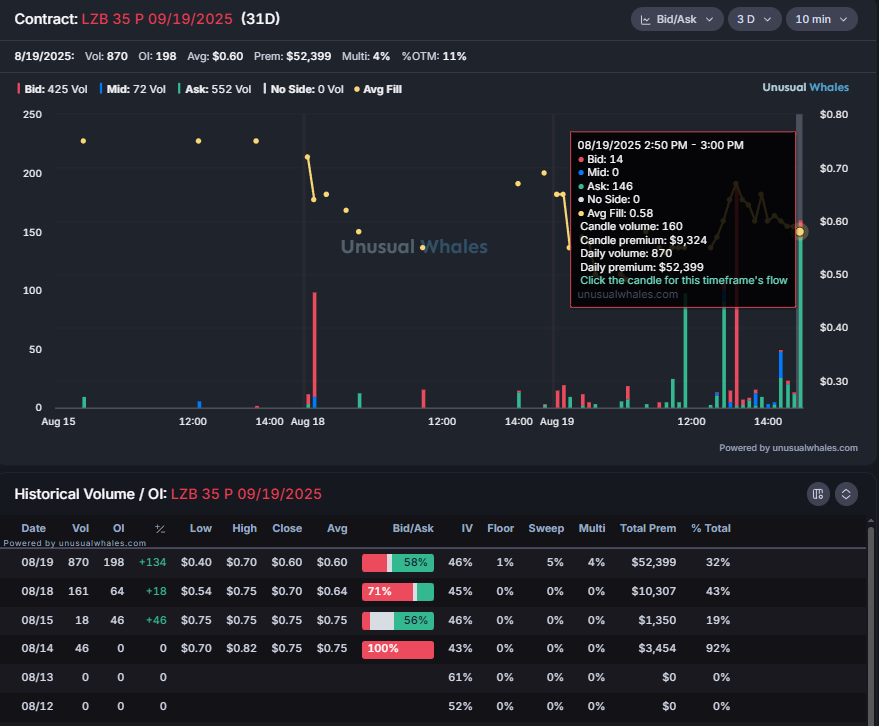The image size is (879, 726).
Task: Click the $10,307 total premium cell
Action: 654,591
